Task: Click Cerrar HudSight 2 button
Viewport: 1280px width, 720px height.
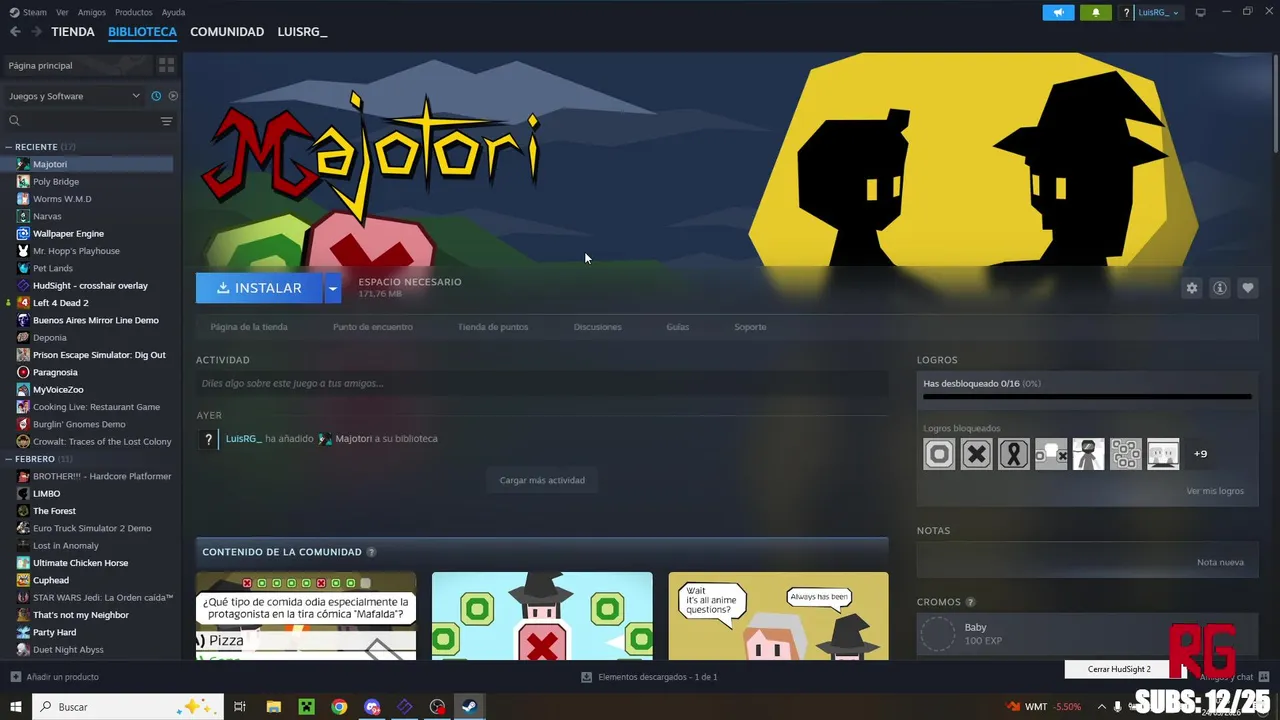Action: 1119,669
